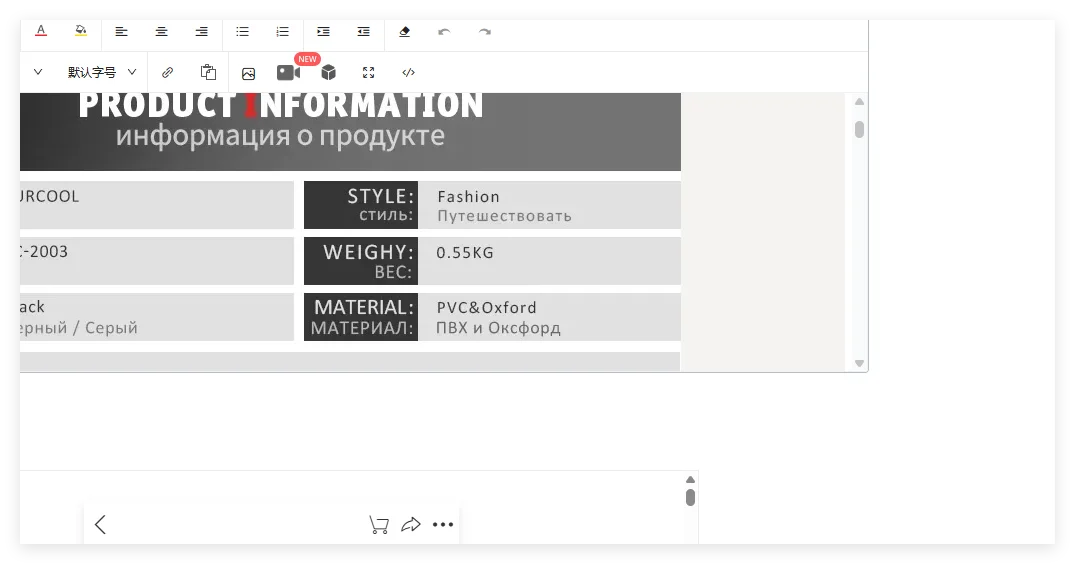Click the 'Fashion' style value
This screenshot has width=1075, height=564.
point(468,197)
